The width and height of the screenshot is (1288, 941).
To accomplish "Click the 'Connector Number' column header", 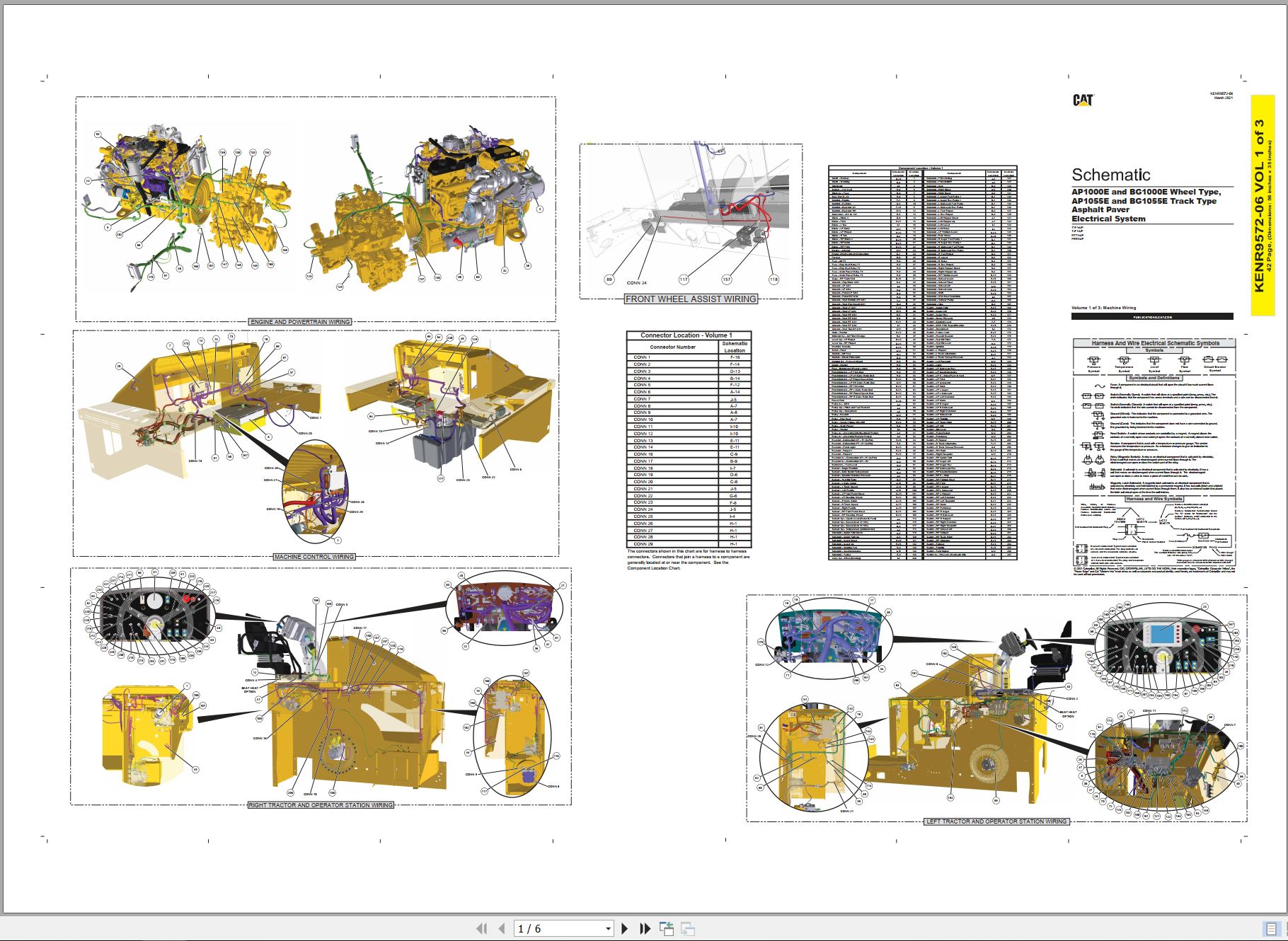I will (x=672, y=347).
